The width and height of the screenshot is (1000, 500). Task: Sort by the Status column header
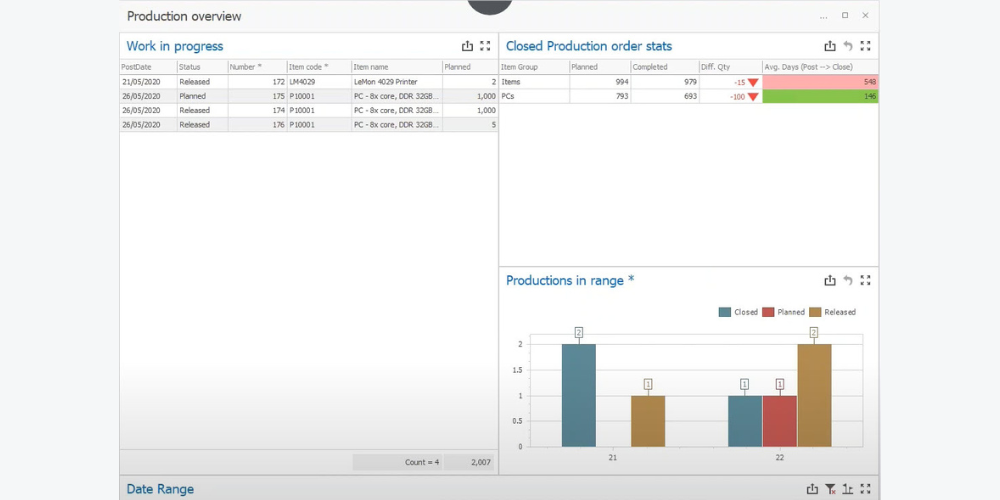[202, 67]
